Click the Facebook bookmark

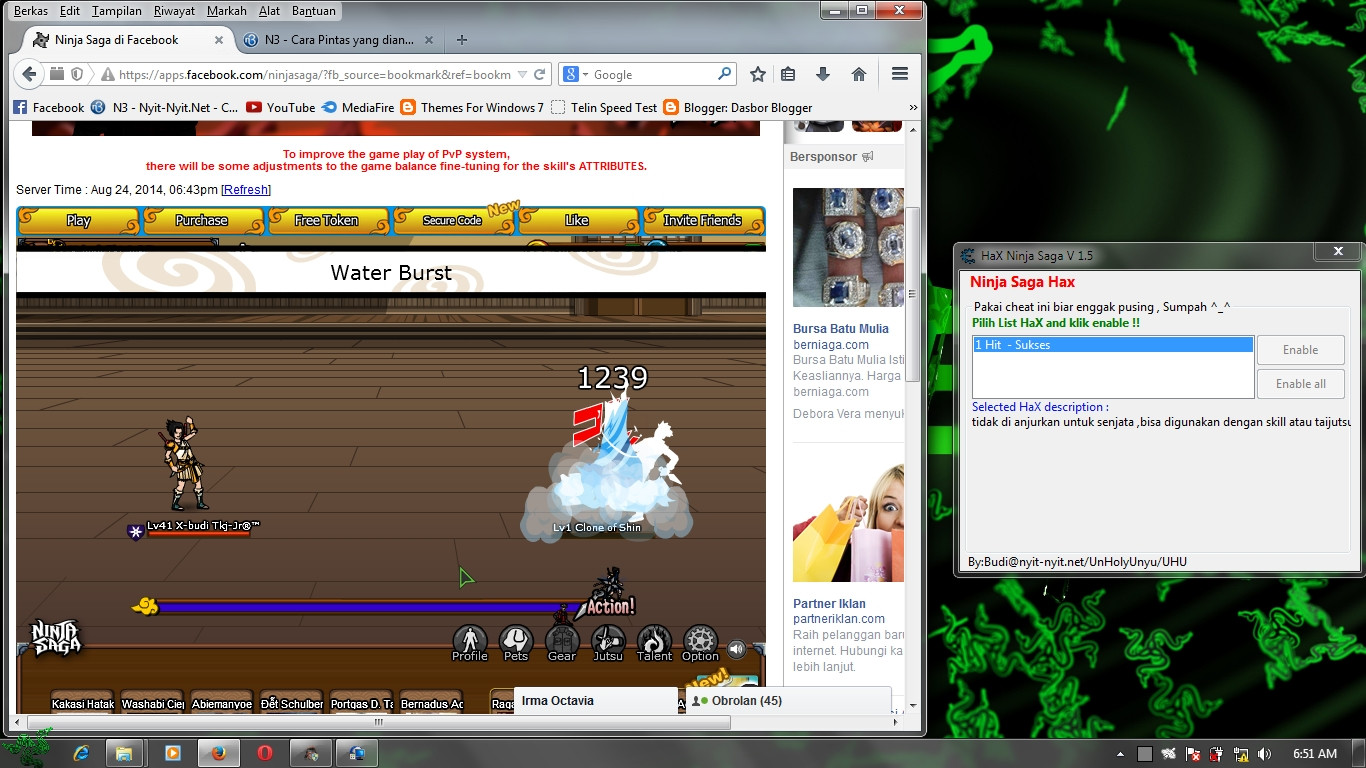[48, 107]
